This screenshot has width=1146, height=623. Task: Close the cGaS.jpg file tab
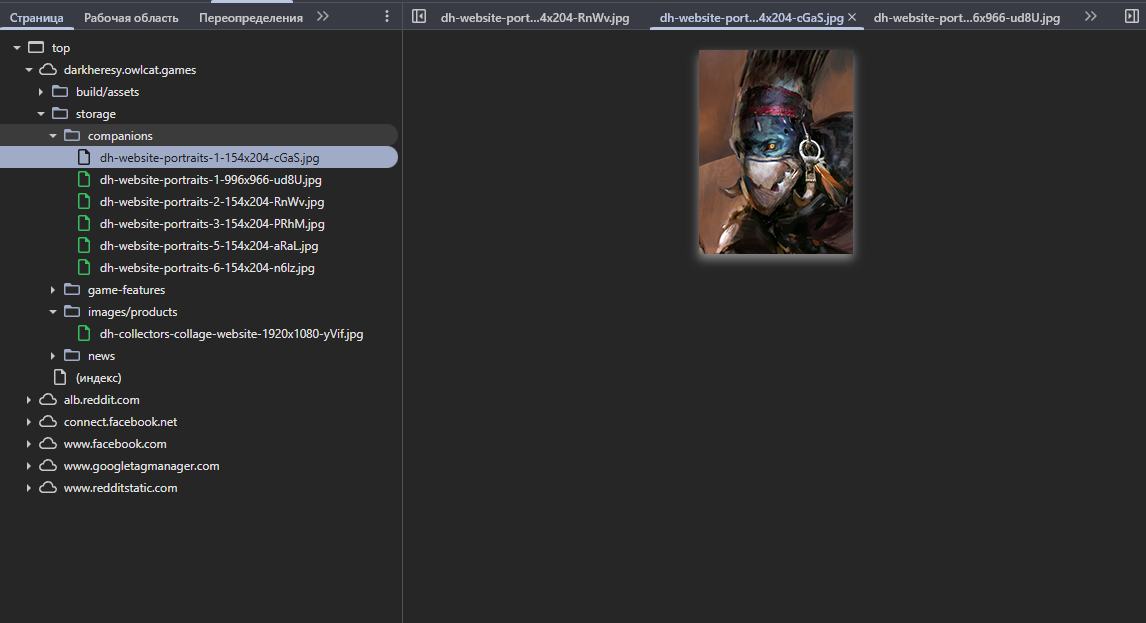[x=852, y=17]
